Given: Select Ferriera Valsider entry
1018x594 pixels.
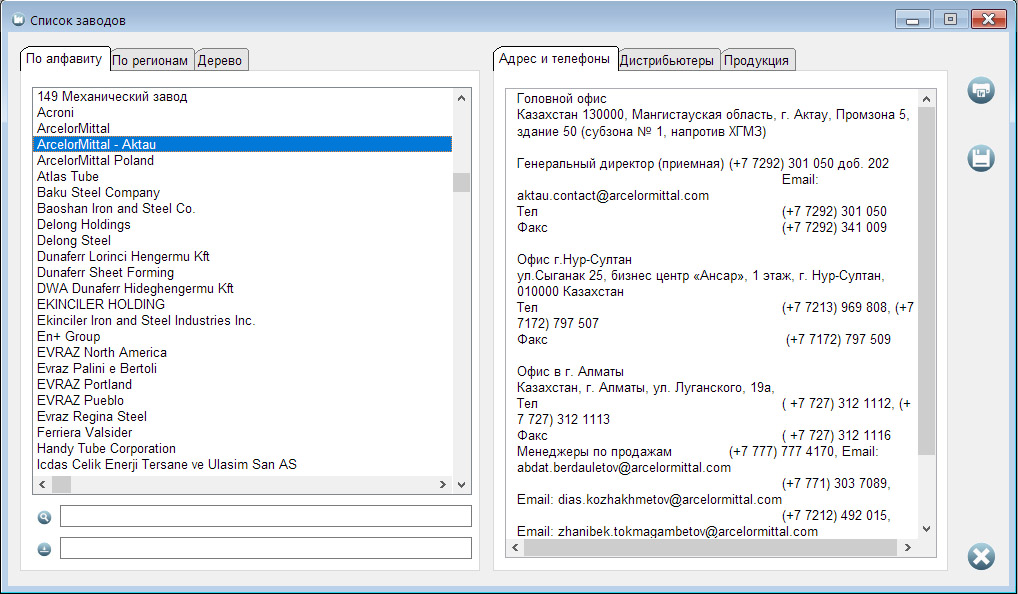Looking at the screenshot, I should (x=242, y=432).
